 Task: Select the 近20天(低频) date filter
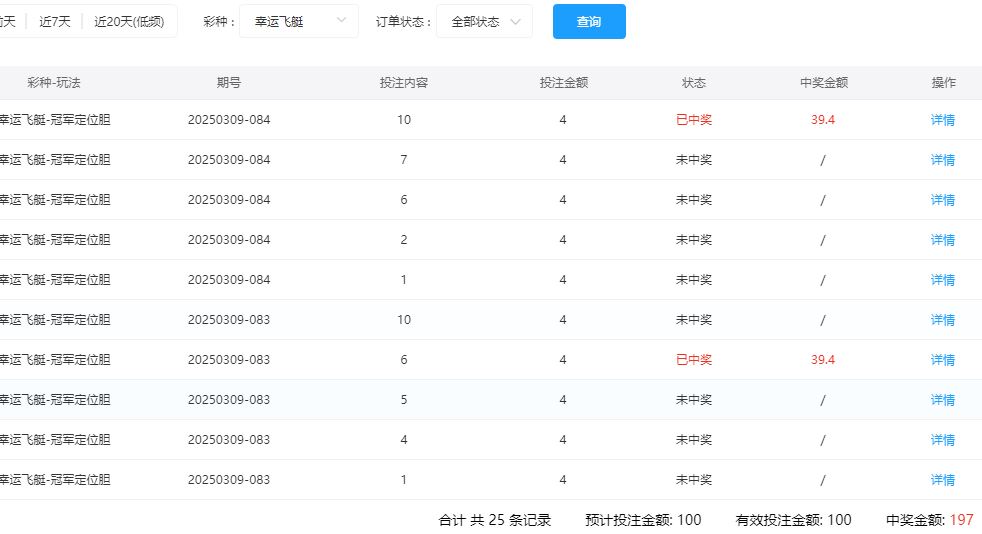pos(129,21)
